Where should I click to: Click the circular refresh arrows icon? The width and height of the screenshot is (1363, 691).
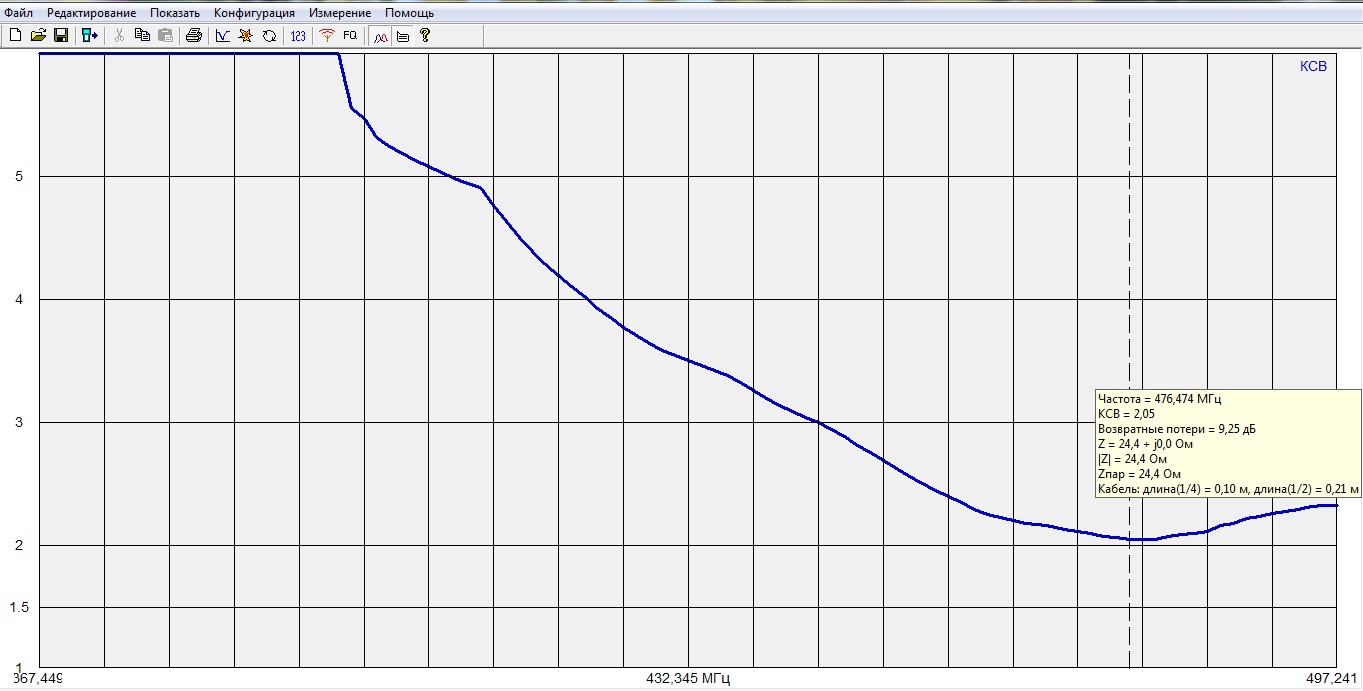pyautogui.click(x=269, y=35)
